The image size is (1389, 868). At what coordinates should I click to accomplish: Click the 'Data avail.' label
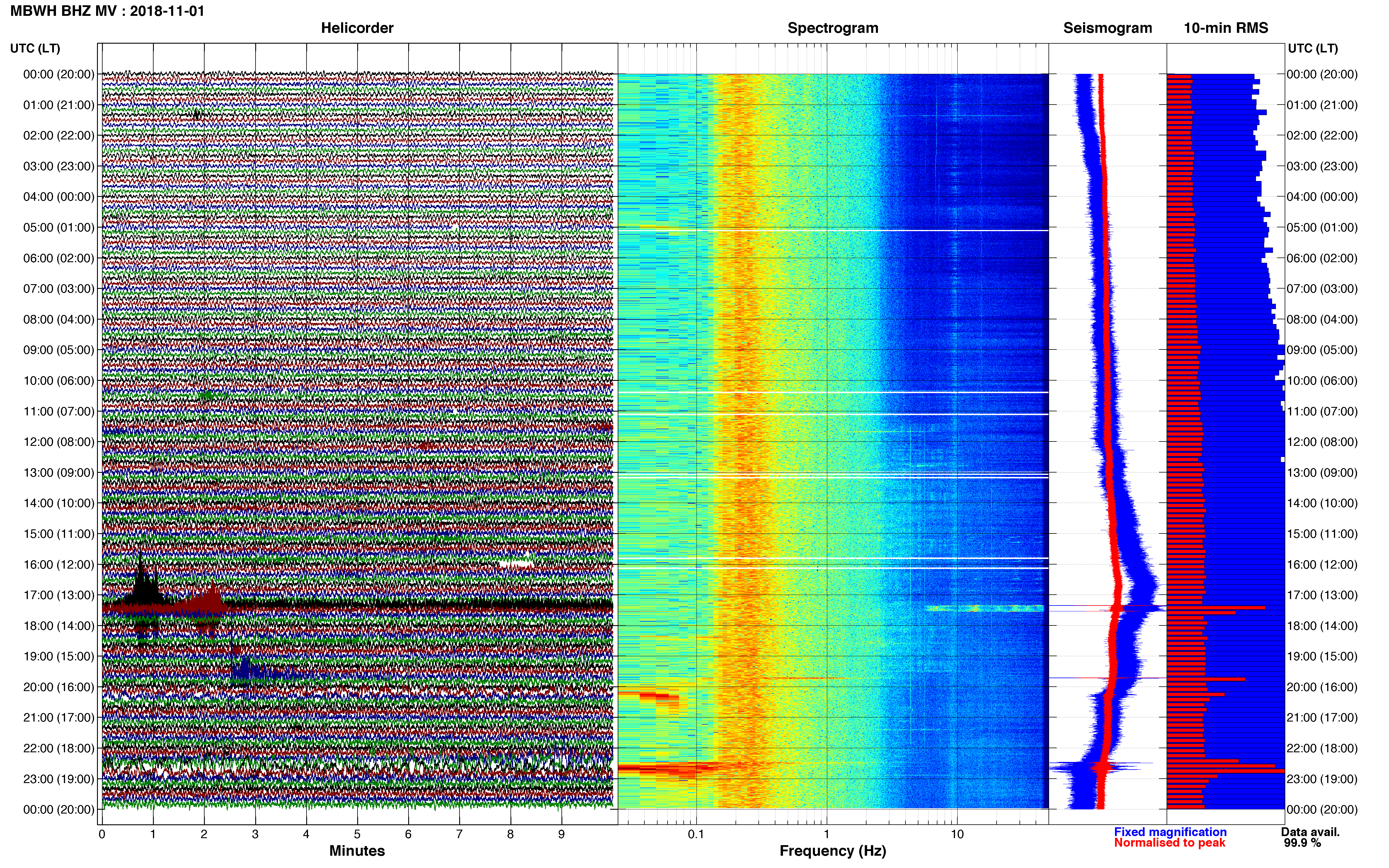coord(1310,832)
